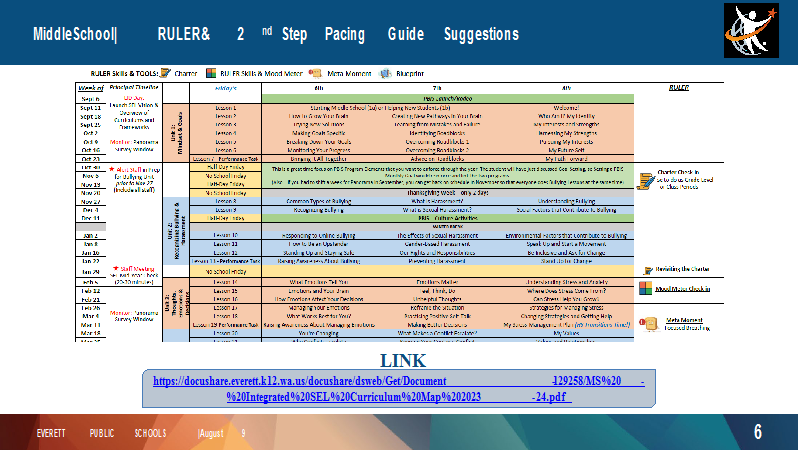Click 'Common Types of Bullying' cell
The image size is (800, 450).
click(318, 201)
